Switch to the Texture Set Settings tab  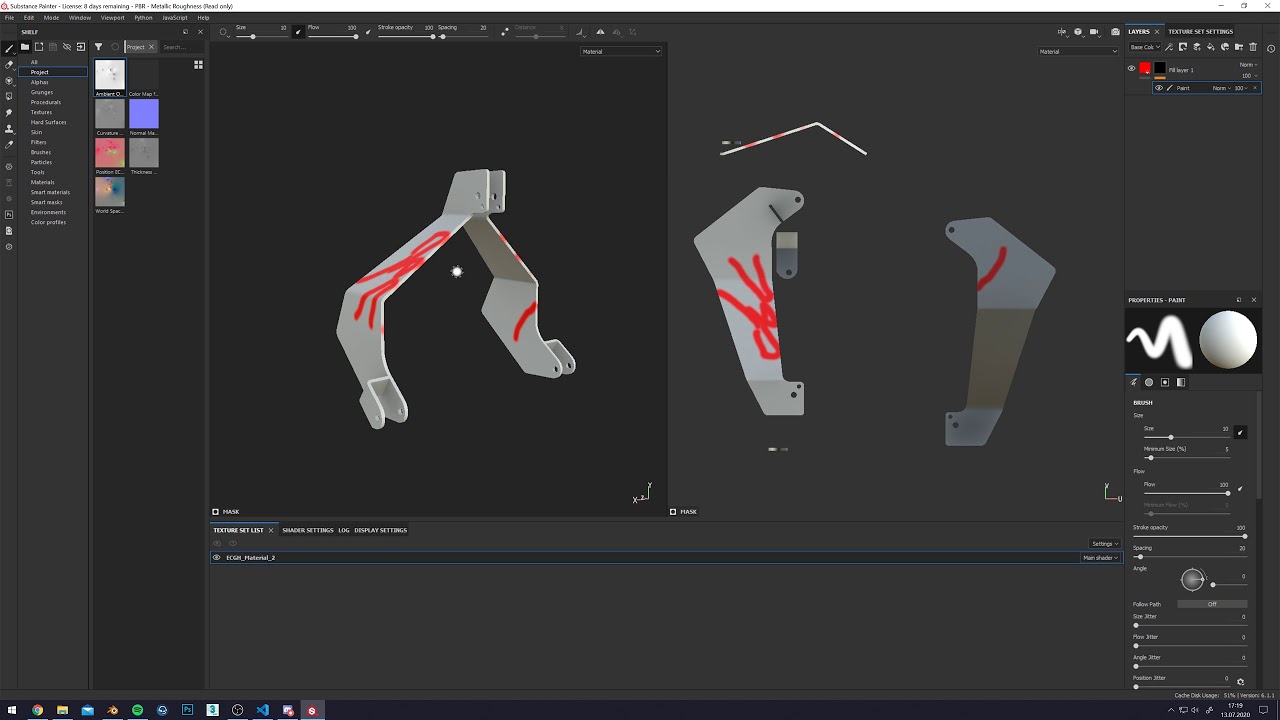(1200, 32)
